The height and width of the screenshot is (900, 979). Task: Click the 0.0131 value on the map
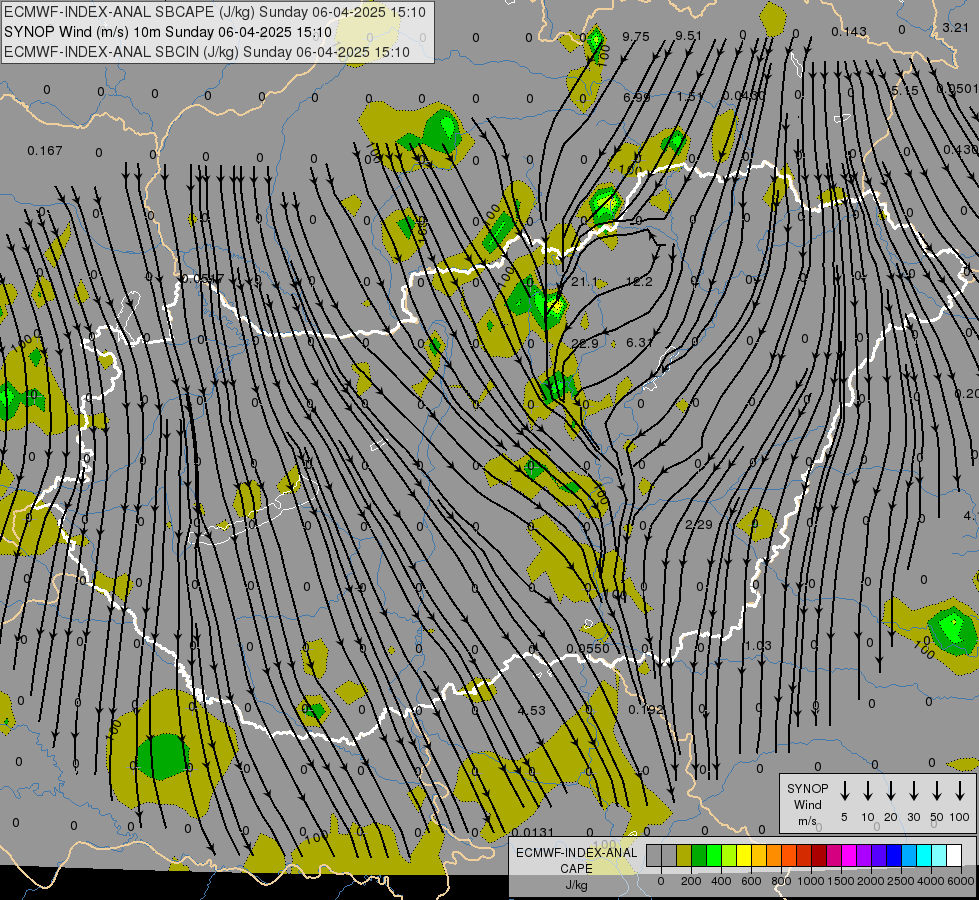(532, 832)
